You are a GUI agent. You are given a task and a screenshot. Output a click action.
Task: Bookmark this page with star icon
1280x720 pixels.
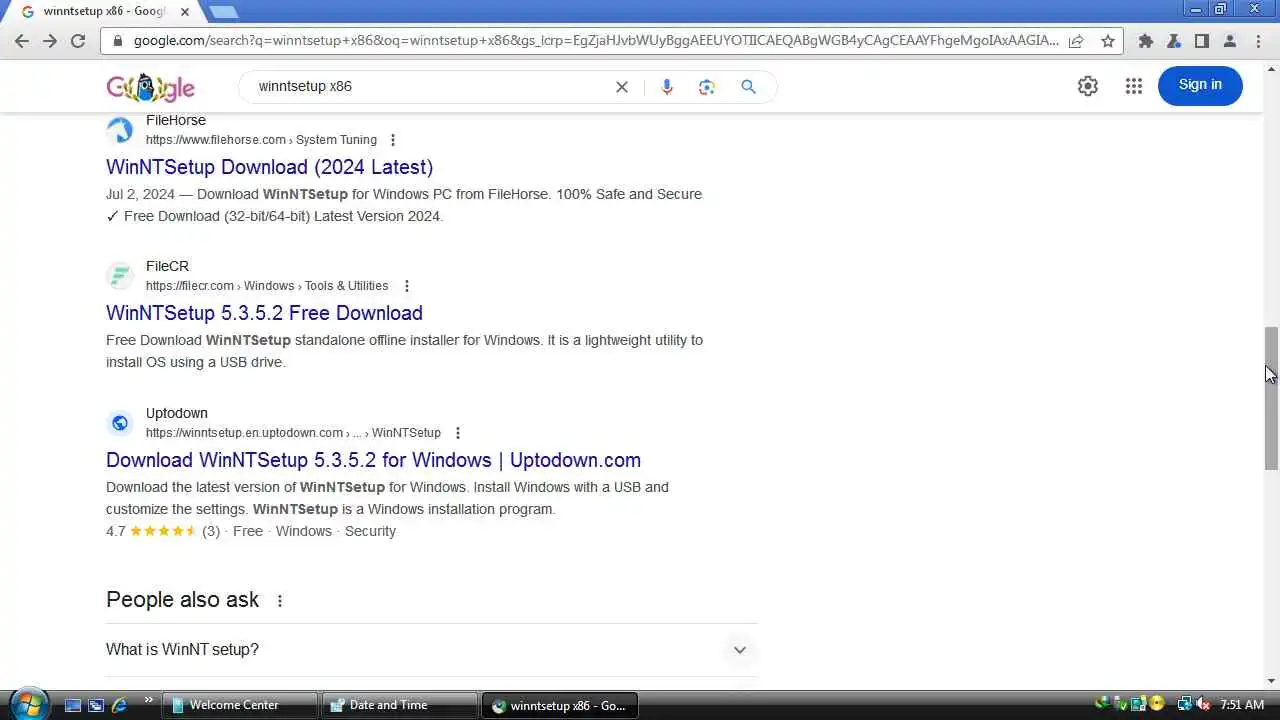click(1108, 41)
